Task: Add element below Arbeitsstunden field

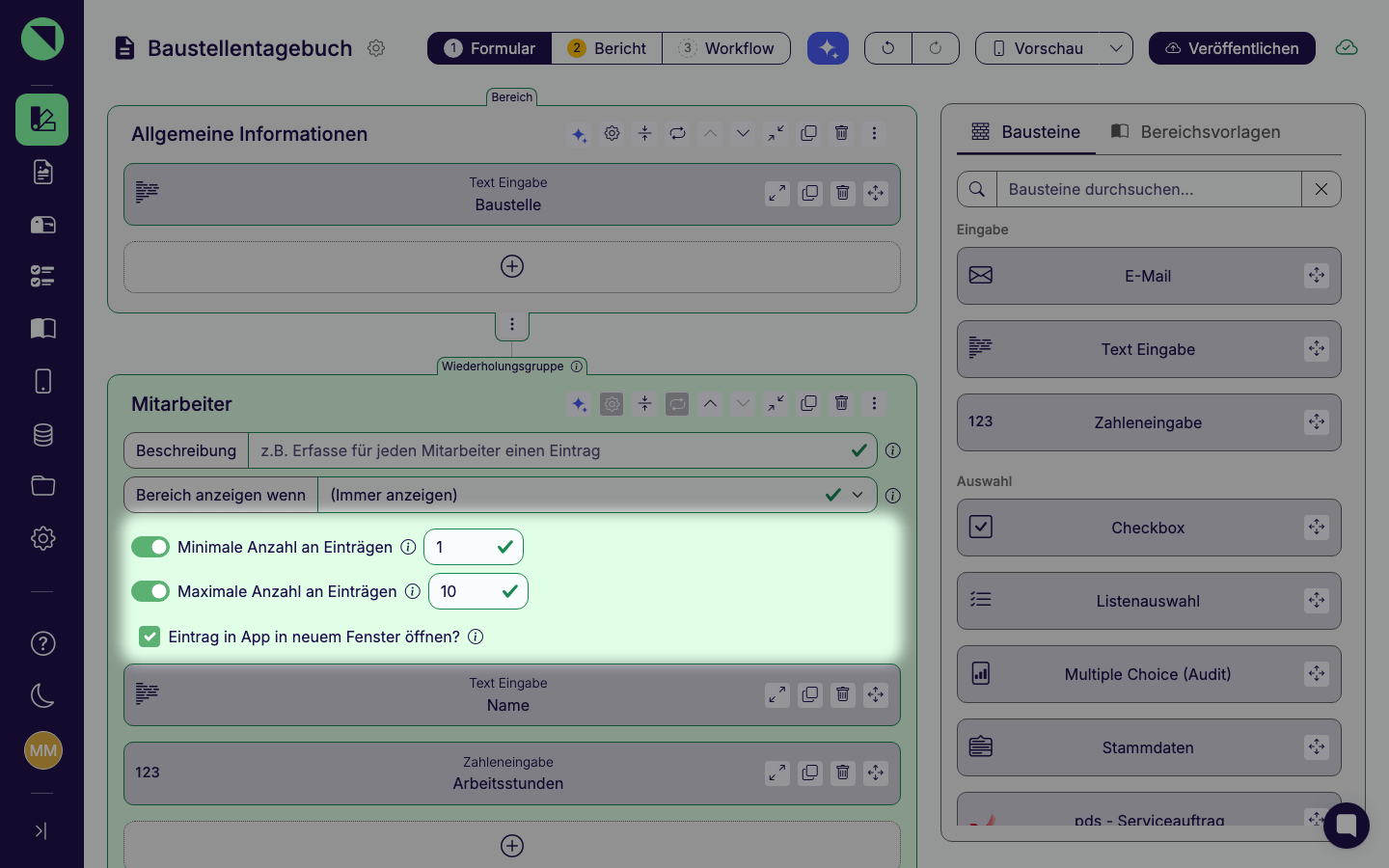Action: click(512, 846)
